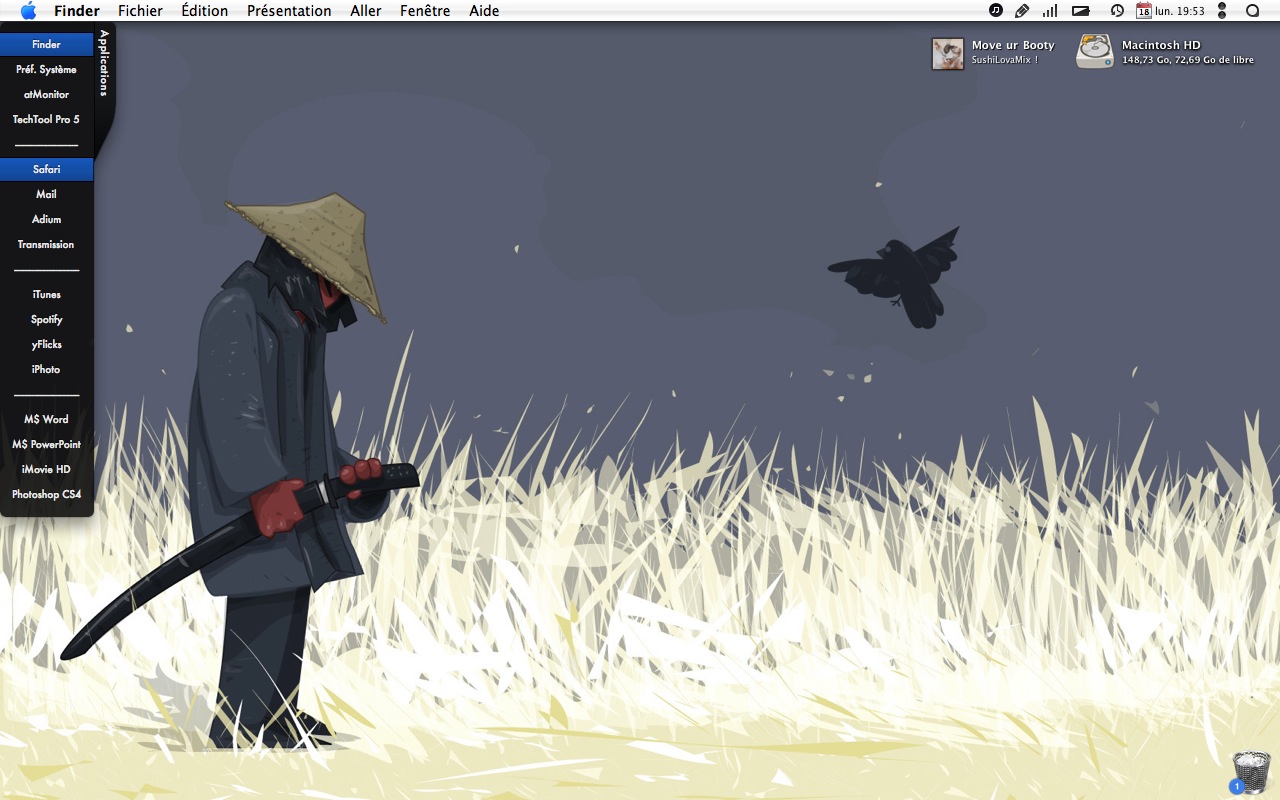Image resolution: width=1280 pixels, height=800 pixels.
Task: Open the Finder menu
Action: click(x=77, y=11)
